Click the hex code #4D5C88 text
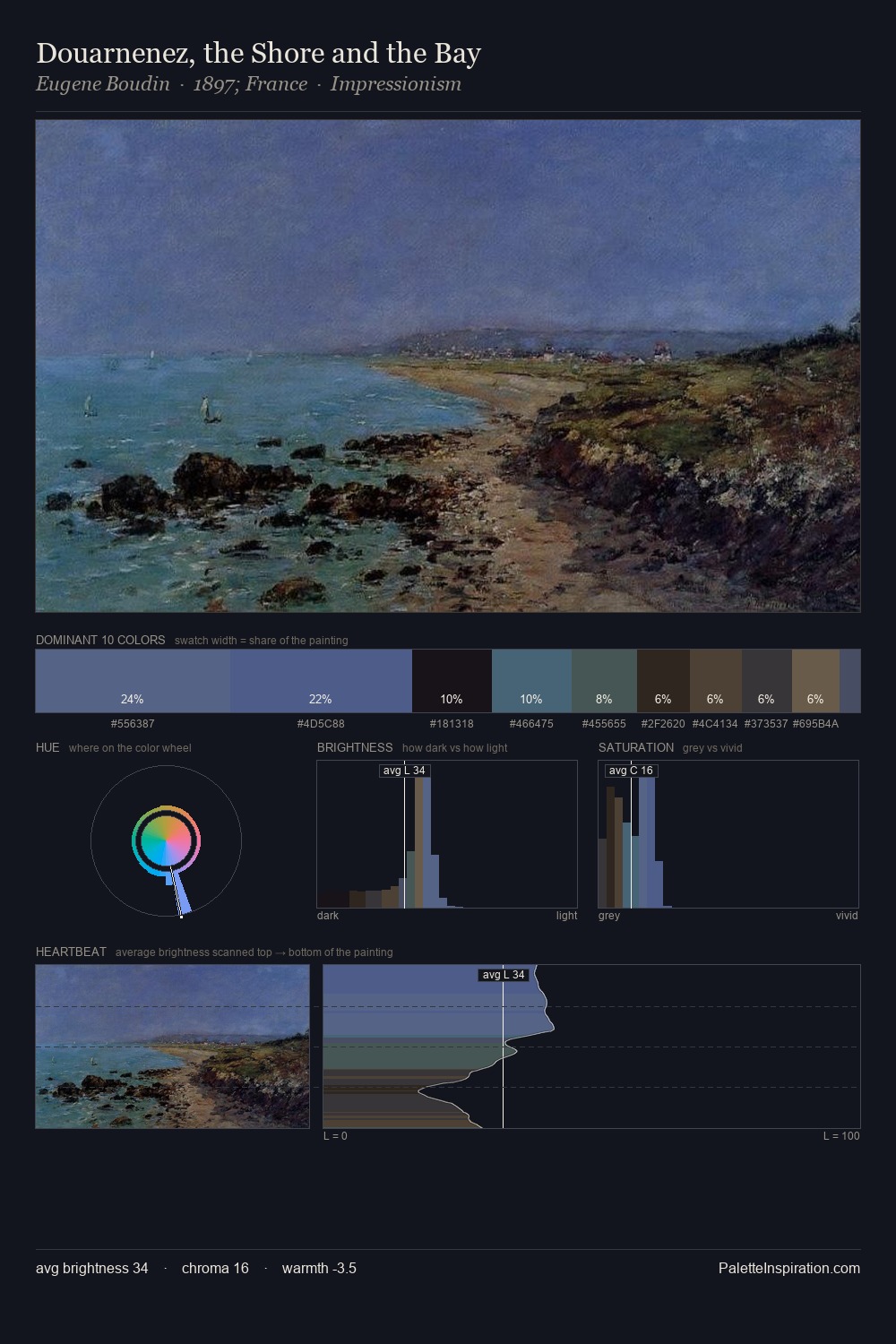This screenshot has width=896, height=1344. click(x=321, y=723)
